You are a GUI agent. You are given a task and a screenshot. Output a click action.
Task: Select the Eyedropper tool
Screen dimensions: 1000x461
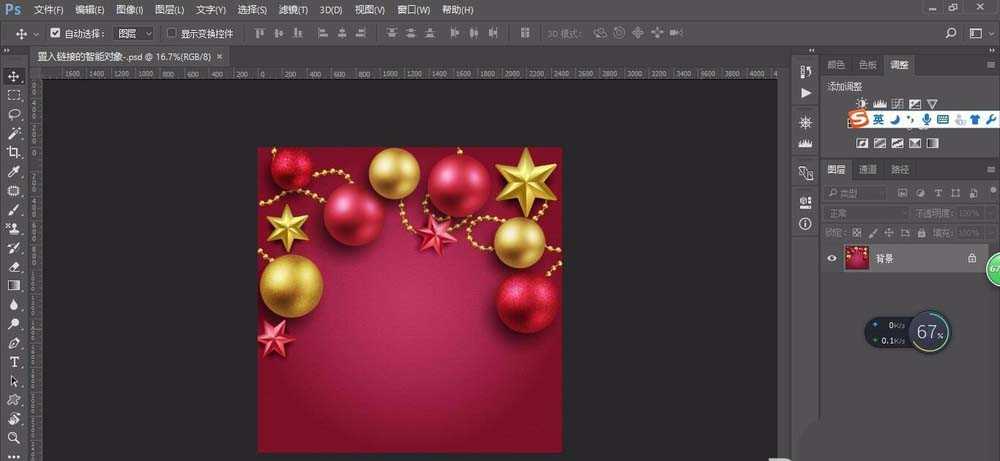[x=14, y=171]
